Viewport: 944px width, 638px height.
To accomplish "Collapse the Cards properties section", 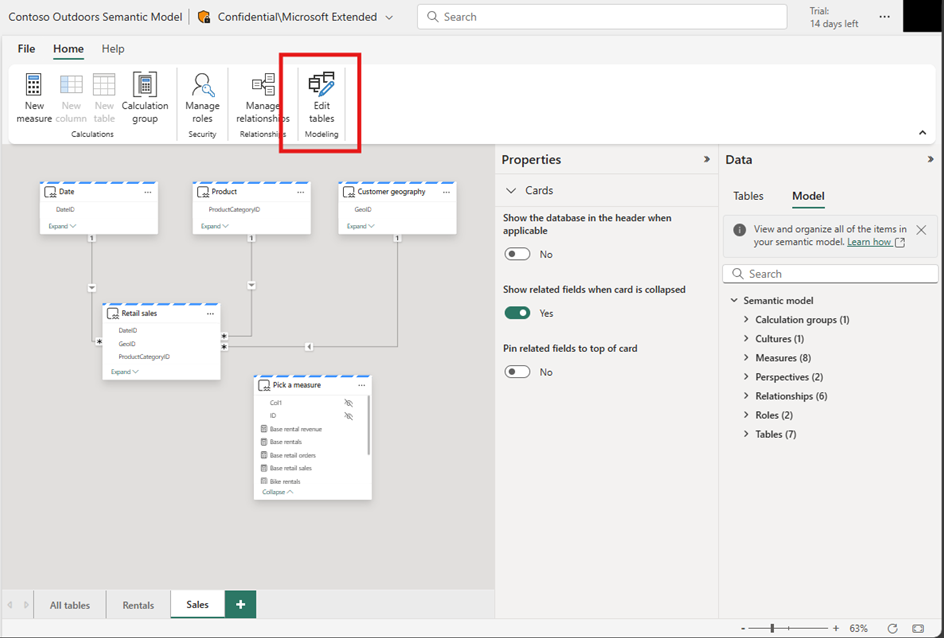I will (x=511, y=190).
